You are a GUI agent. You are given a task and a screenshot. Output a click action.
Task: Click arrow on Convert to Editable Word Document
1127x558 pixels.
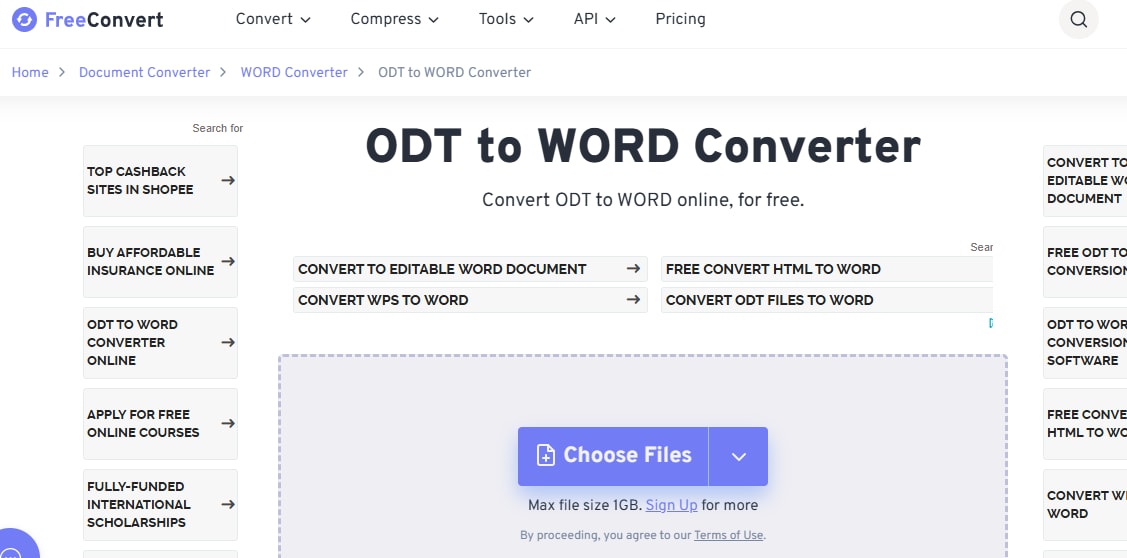pyautogui.click(x=632, y=269)
